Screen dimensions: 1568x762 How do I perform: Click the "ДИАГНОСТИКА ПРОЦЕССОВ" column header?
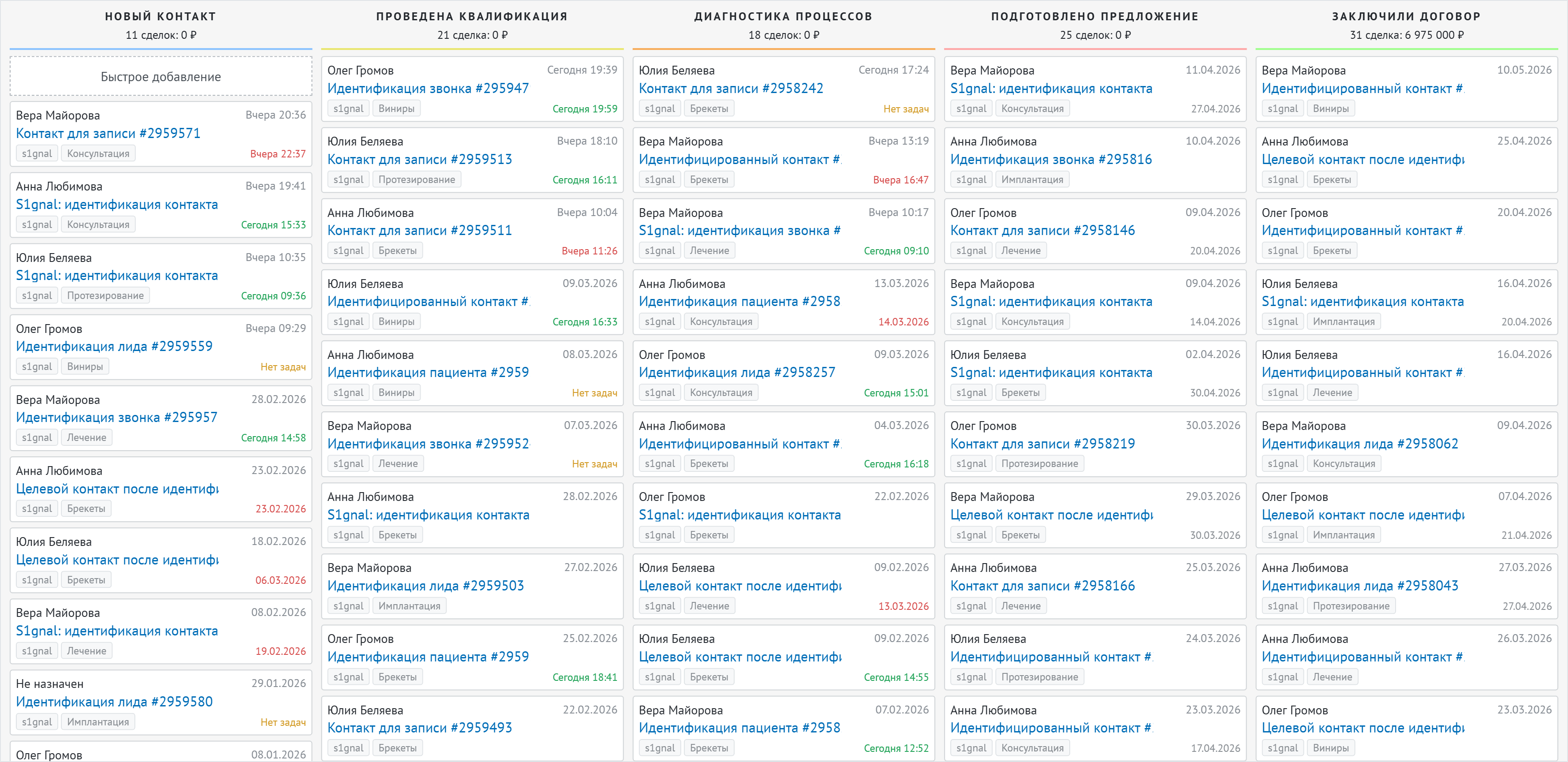point(784,16)
